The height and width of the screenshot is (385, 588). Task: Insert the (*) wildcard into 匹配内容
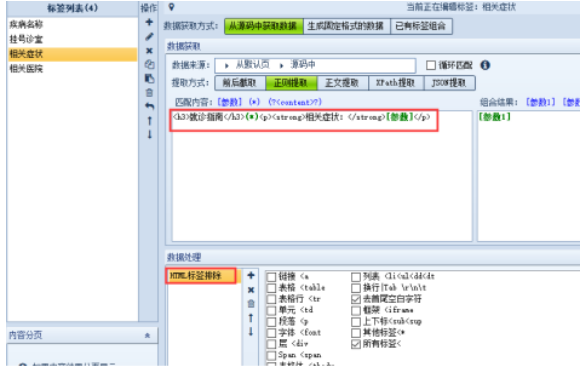[254, 102]
